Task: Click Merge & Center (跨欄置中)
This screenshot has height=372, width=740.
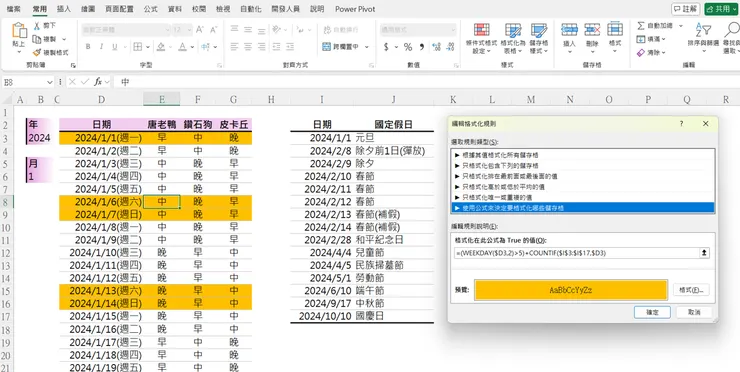Action: point(341,47)
